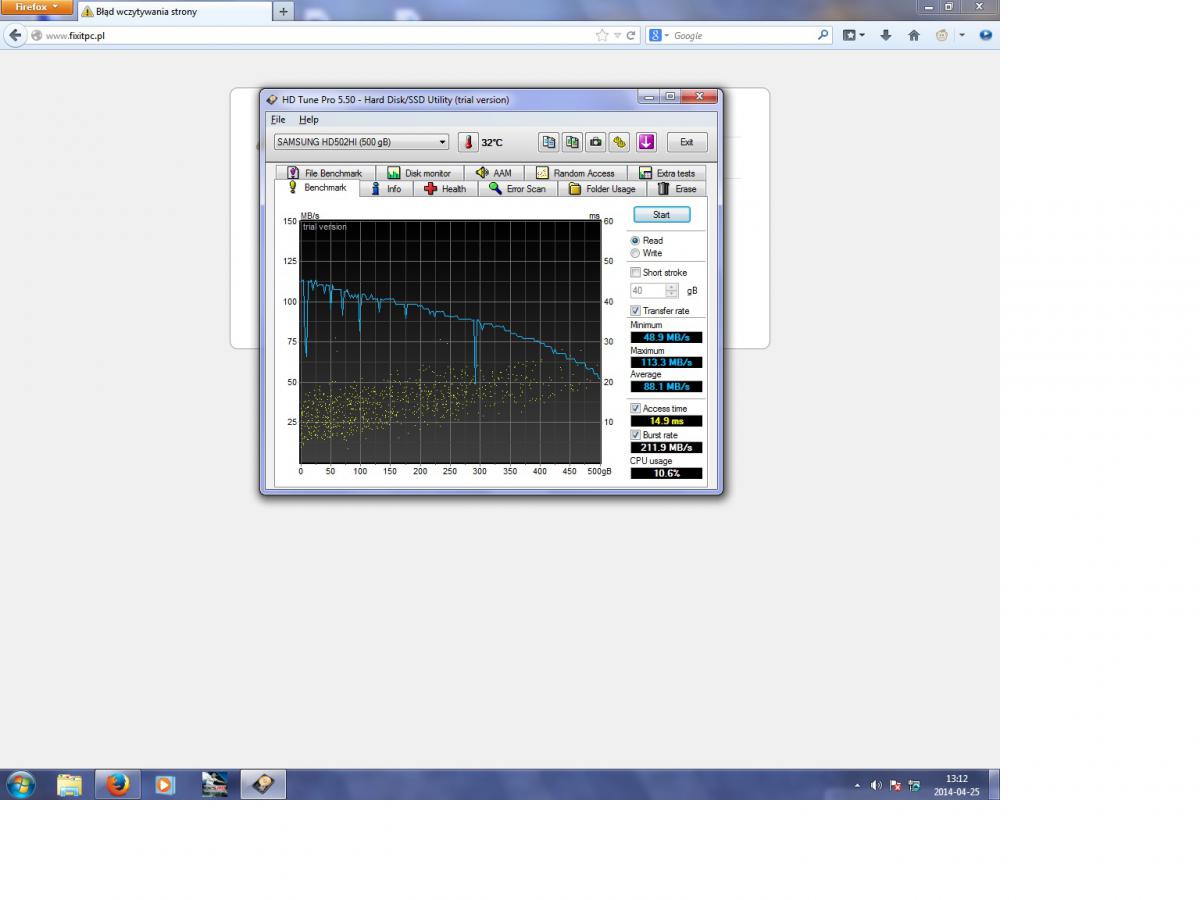This screenshot has width=1200, height=900.
Task: Switch to the Erase tab
Action: (x=677, y=189)
